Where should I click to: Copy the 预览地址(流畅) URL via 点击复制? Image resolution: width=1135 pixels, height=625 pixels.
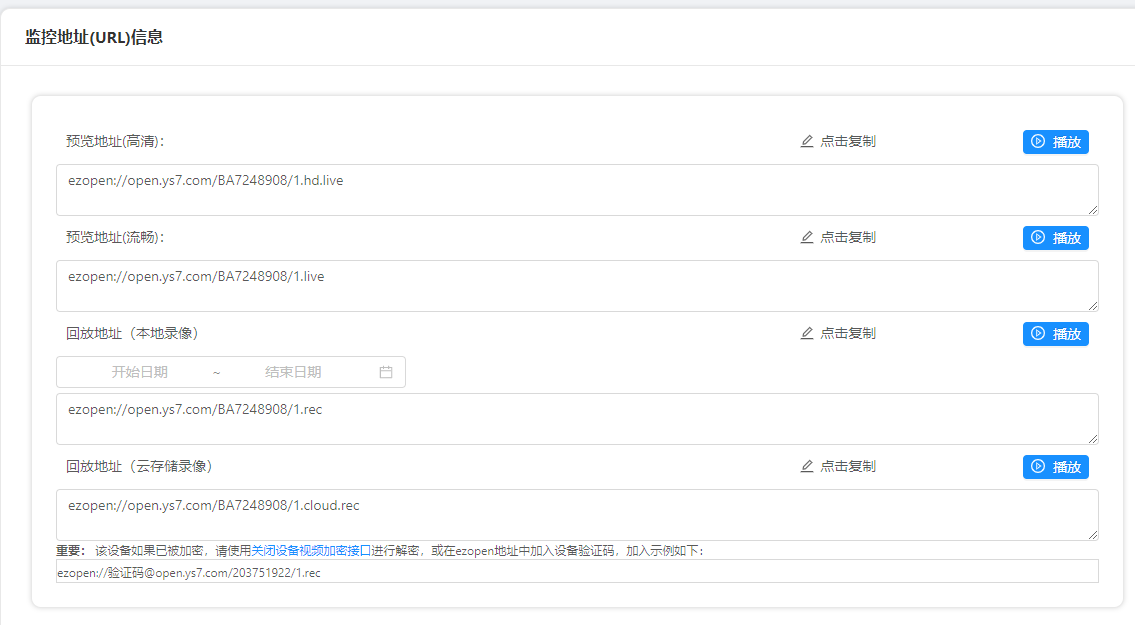point(838,238)
